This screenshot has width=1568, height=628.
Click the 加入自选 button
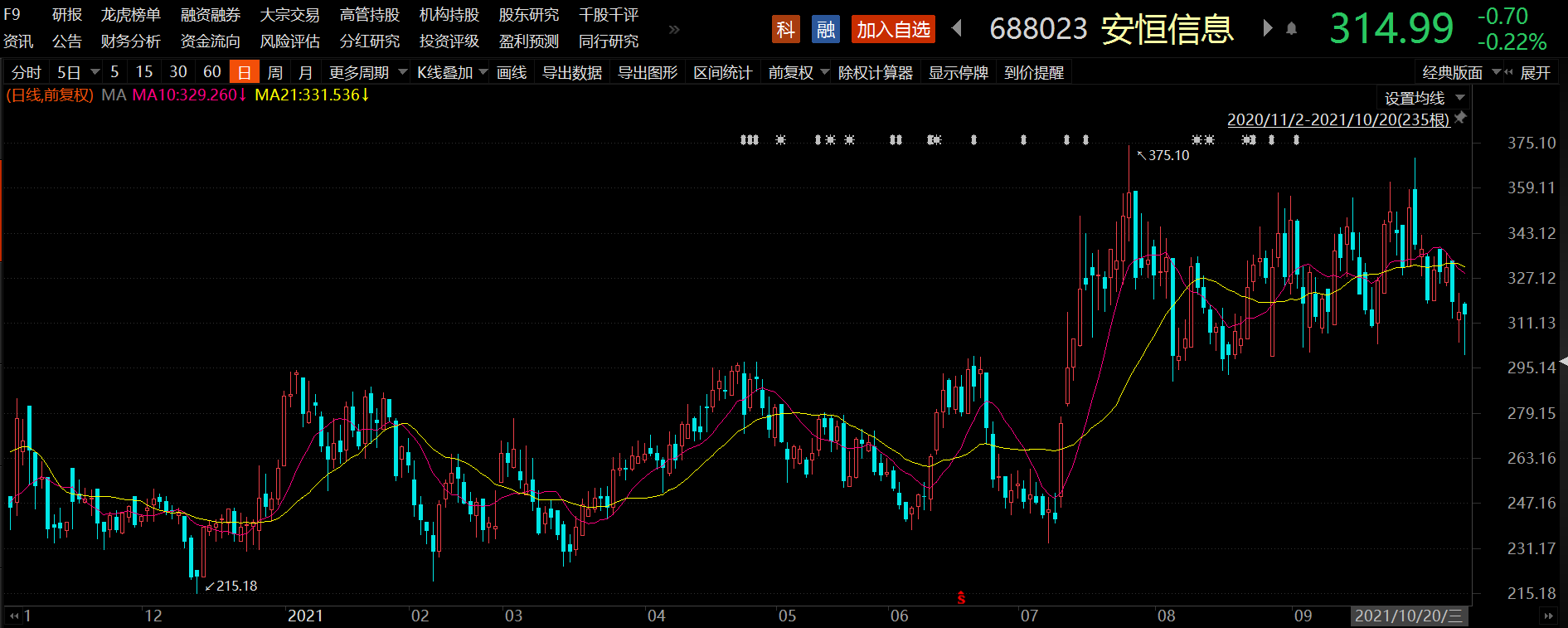(x=893, y=30)
